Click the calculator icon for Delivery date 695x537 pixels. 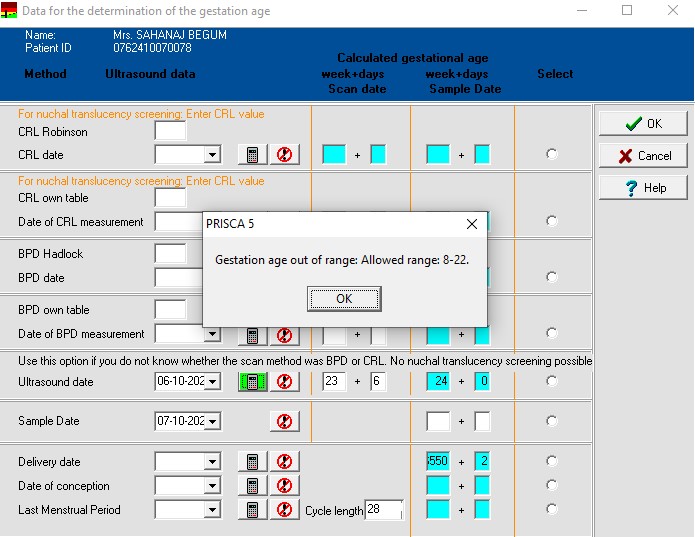(252, 462)
